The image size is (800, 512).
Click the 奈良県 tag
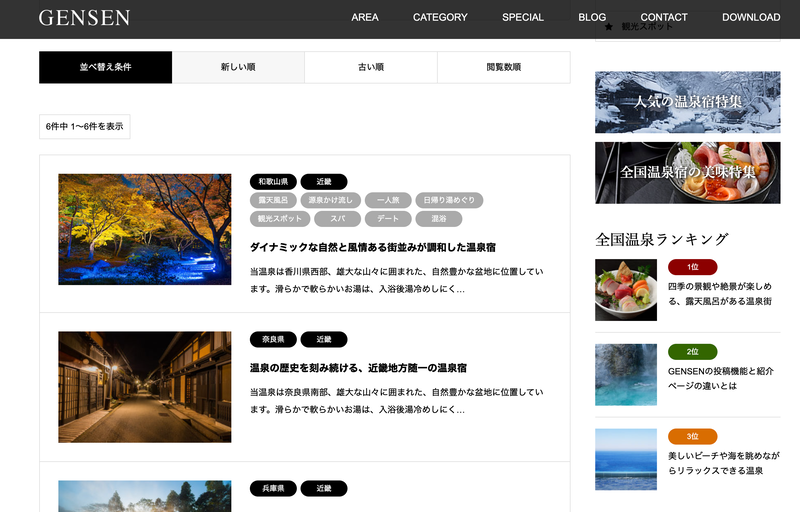pyautogui.click(x=273, y=339)
